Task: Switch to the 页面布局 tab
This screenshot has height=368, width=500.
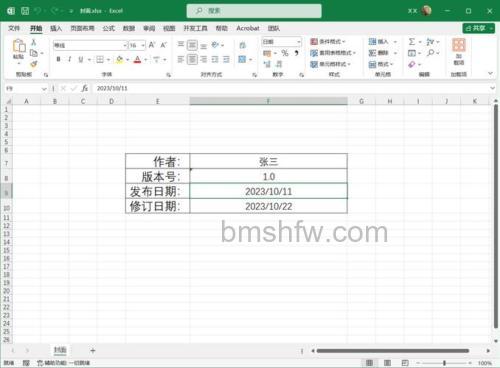Action: point(82,28)
